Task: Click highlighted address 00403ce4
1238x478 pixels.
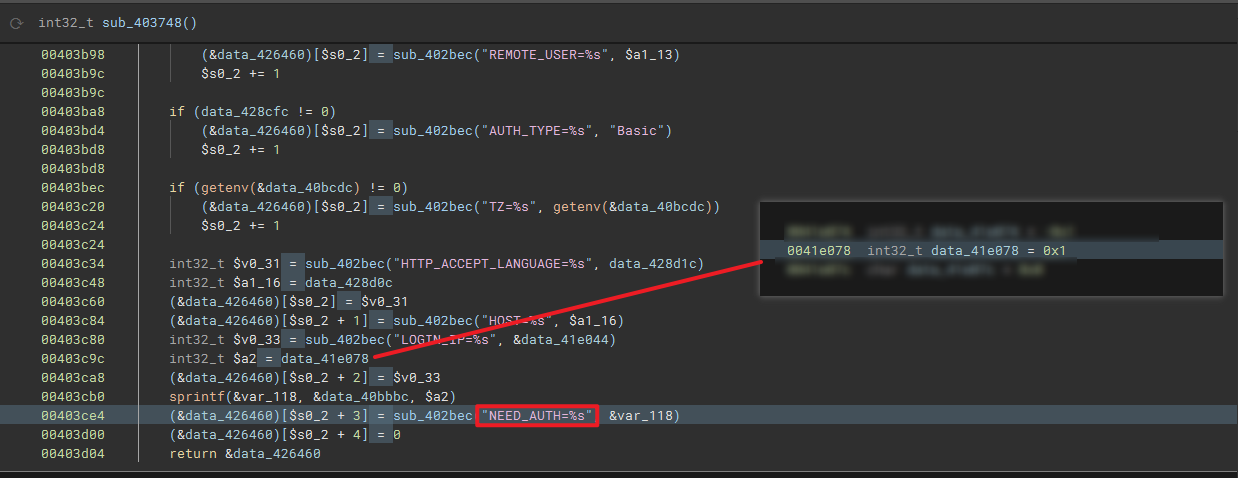Action: pyautogui.click(x=72, y=416)
